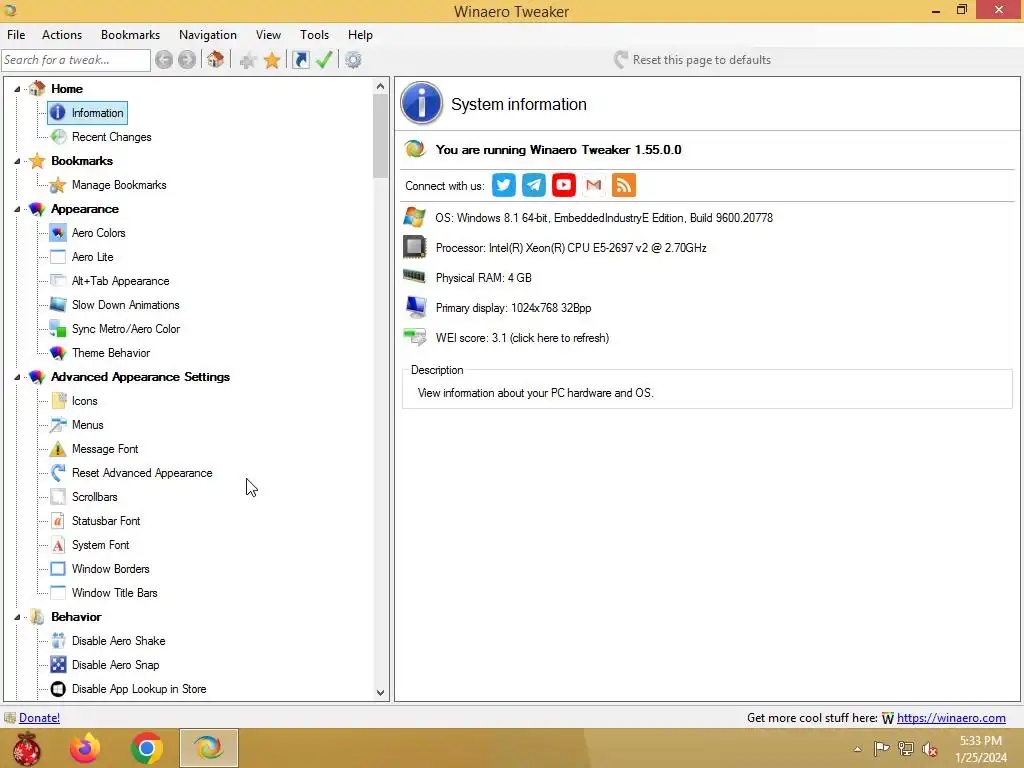Viewport: 1024px width, 768px height.
Task: Open the Navigation menu
Action: [208, 35]
